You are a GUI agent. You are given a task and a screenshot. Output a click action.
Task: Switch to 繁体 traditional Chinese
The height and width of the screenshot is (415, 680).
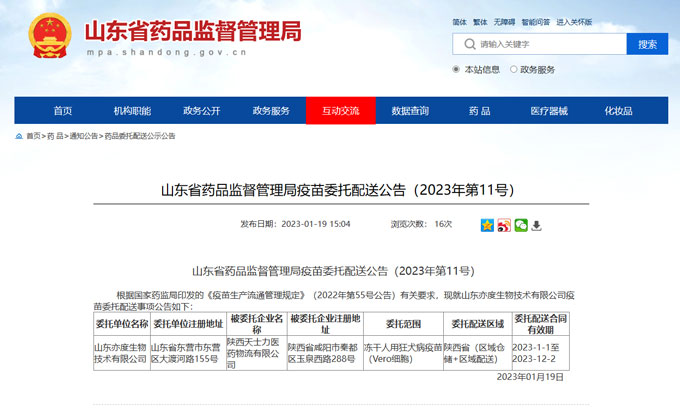coord(481,22)
